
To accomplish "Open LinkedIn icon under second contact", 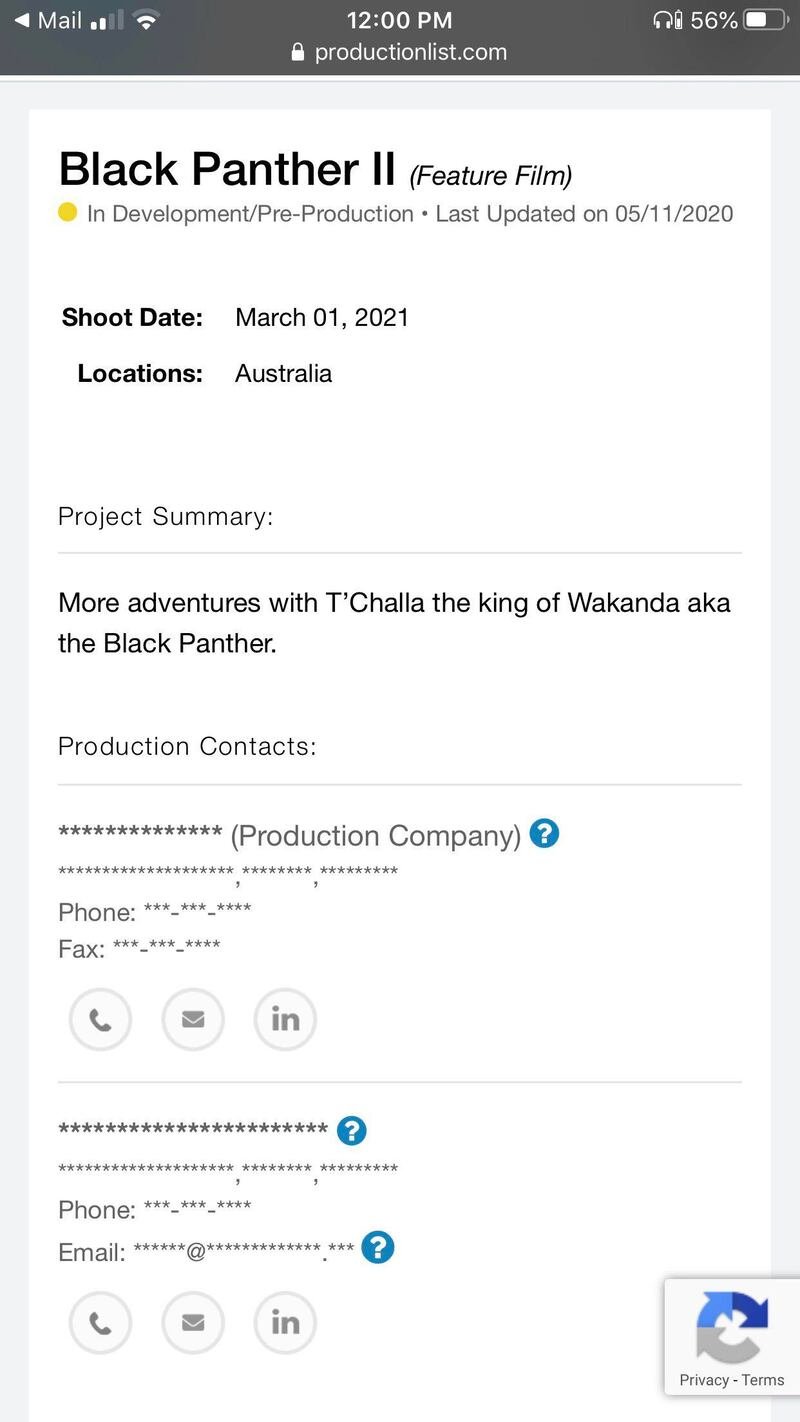I will coord(285,1323).
